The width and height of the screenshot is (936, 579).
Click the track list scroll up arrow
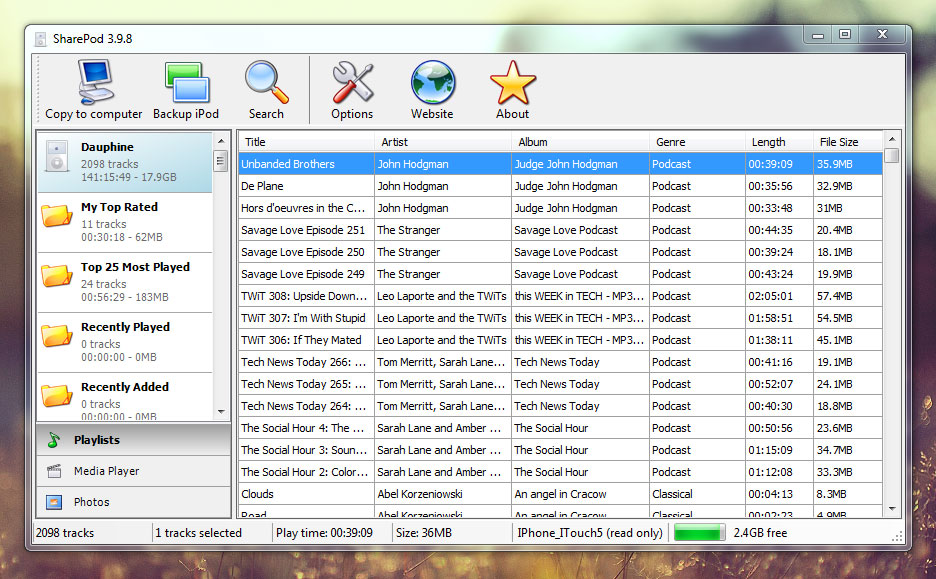click(892, 139)
